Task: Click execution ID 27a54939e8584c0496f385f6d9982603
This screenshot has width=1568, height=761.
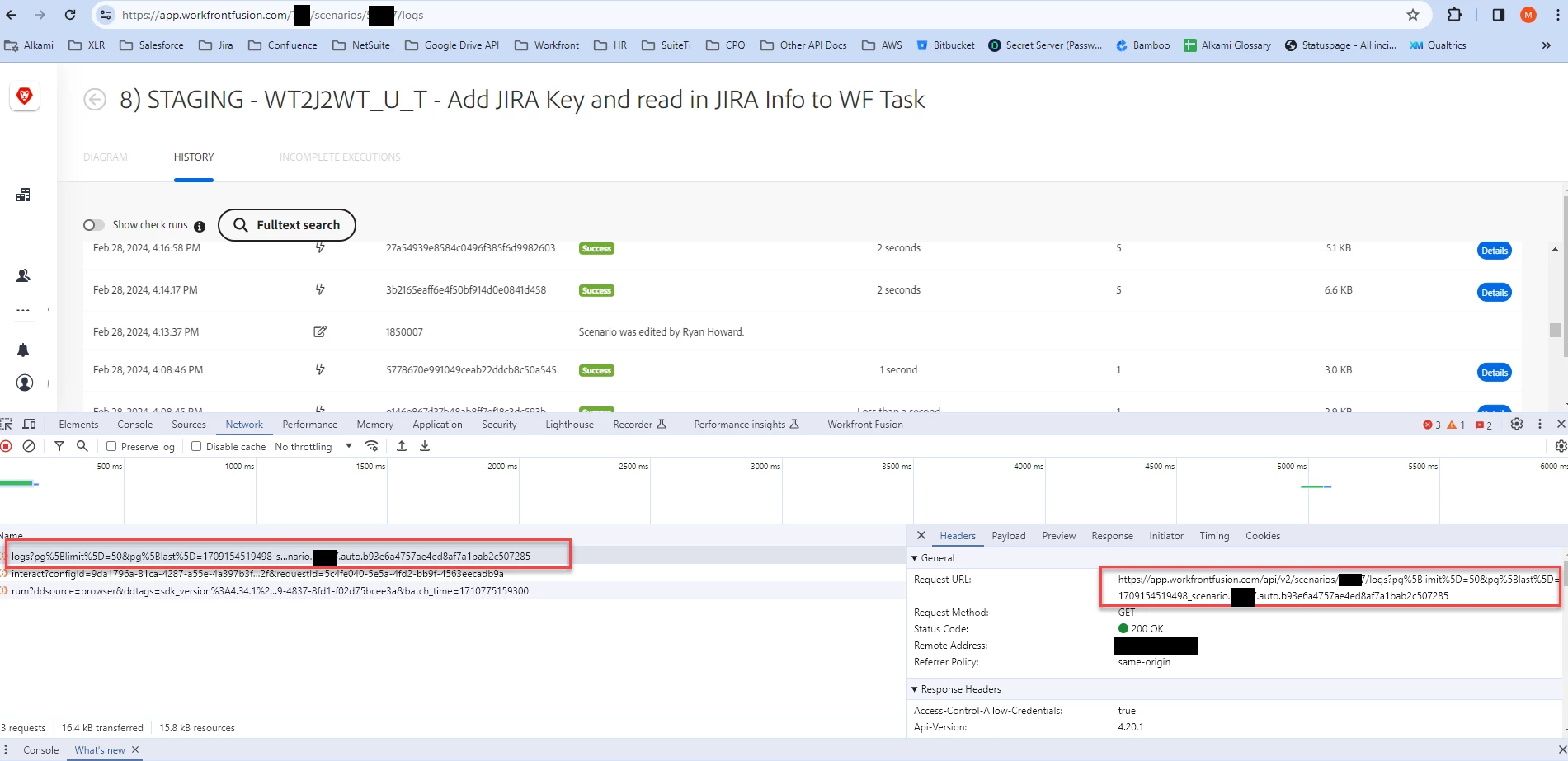Action: 470,248
